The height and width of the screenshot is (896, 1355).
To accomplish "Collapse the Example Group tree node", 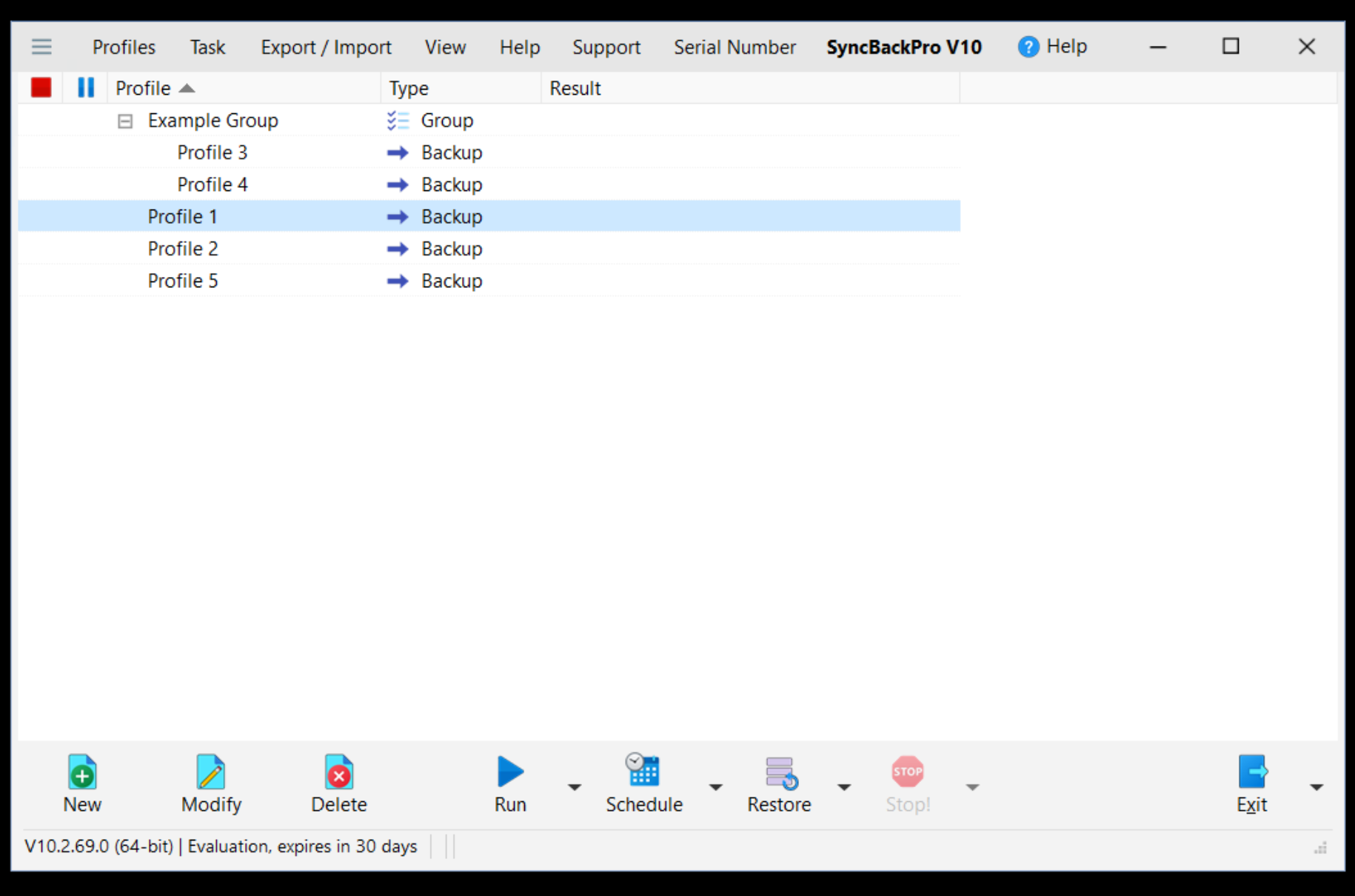I will (x=125, y=121).
